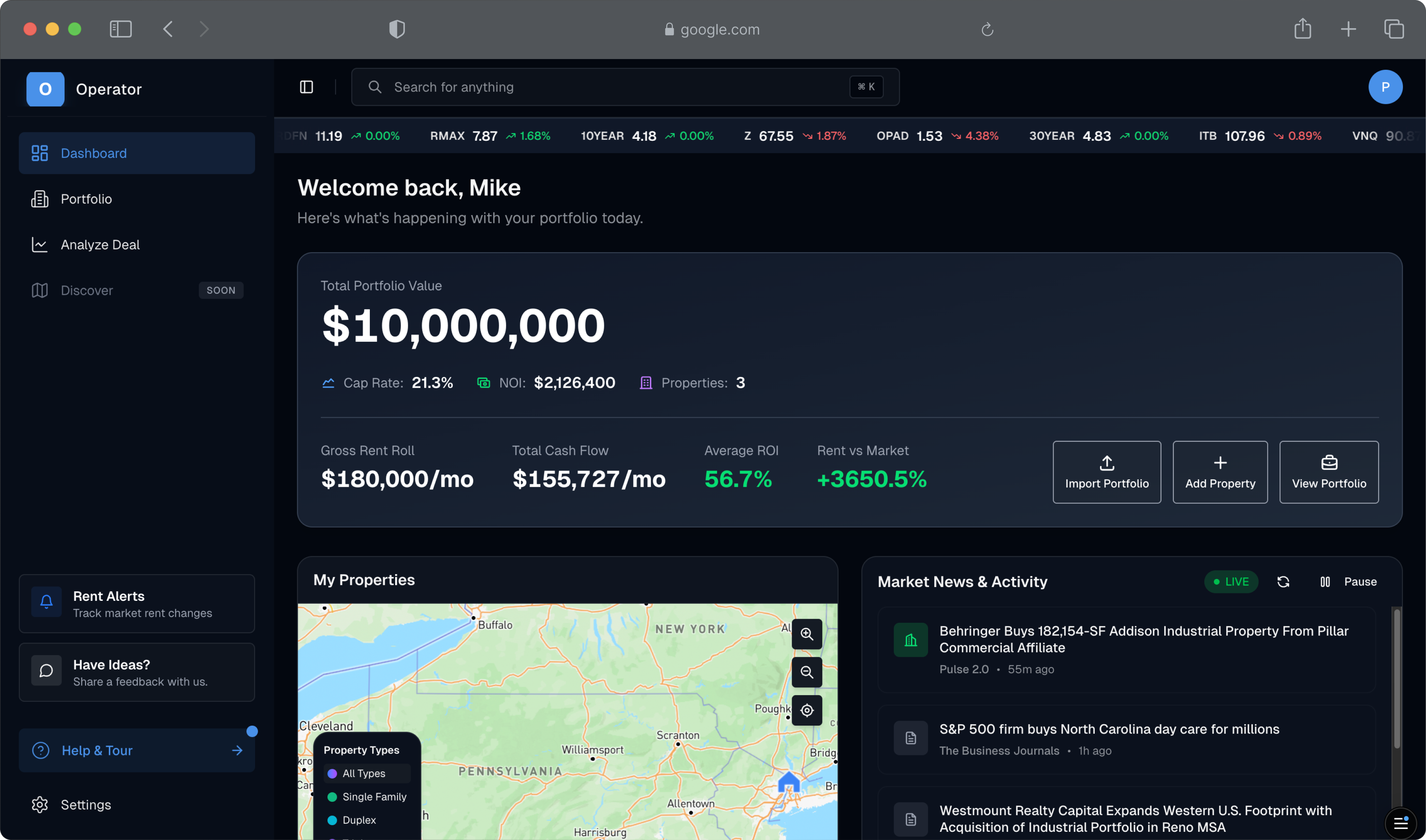The width and height of the screenshot is (1426, 840).
Task: Open the widget menu in bottom-right corner
Action: [1401, 824]
